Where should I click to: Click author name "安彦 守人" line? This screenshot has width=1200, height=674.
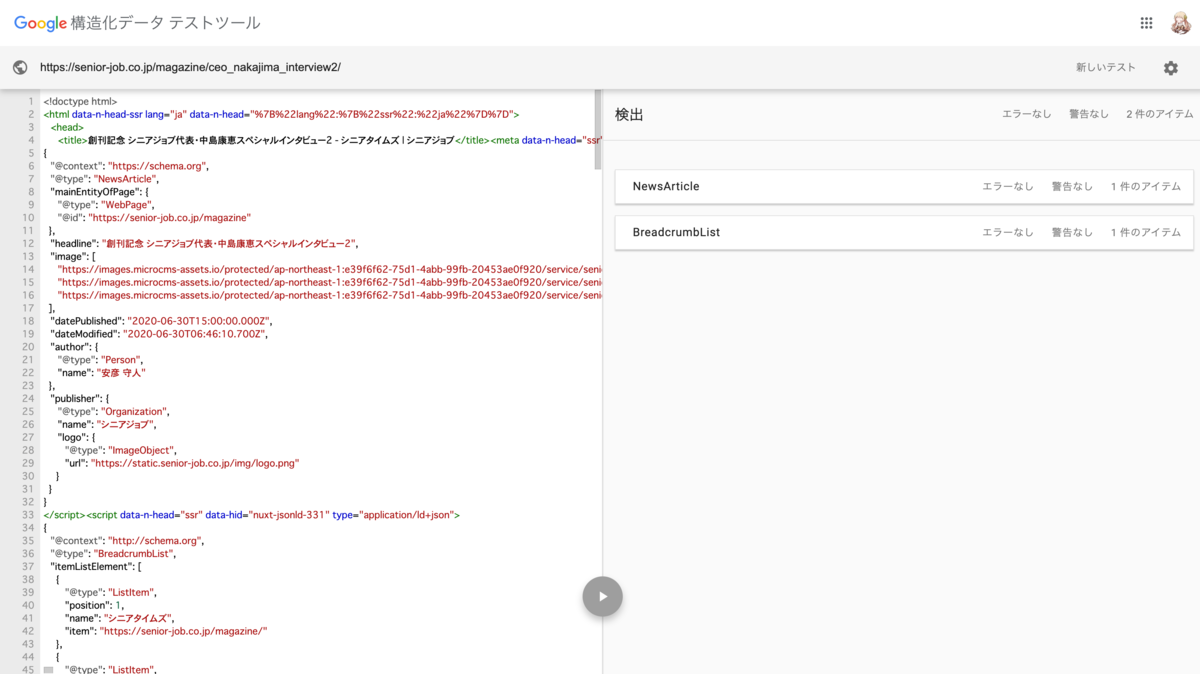click(x=102, y=372)
